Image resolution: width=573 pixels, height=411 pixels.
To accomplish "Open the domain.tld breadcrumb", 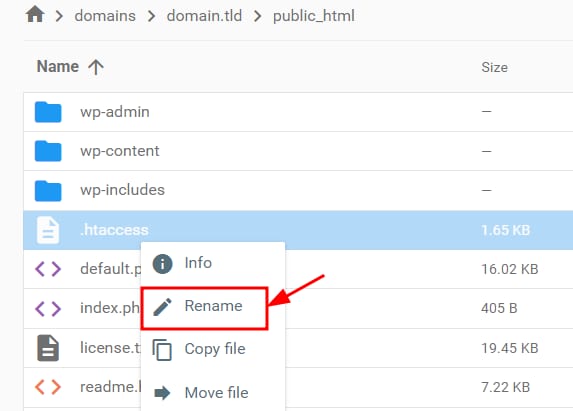I will (204, 16).
